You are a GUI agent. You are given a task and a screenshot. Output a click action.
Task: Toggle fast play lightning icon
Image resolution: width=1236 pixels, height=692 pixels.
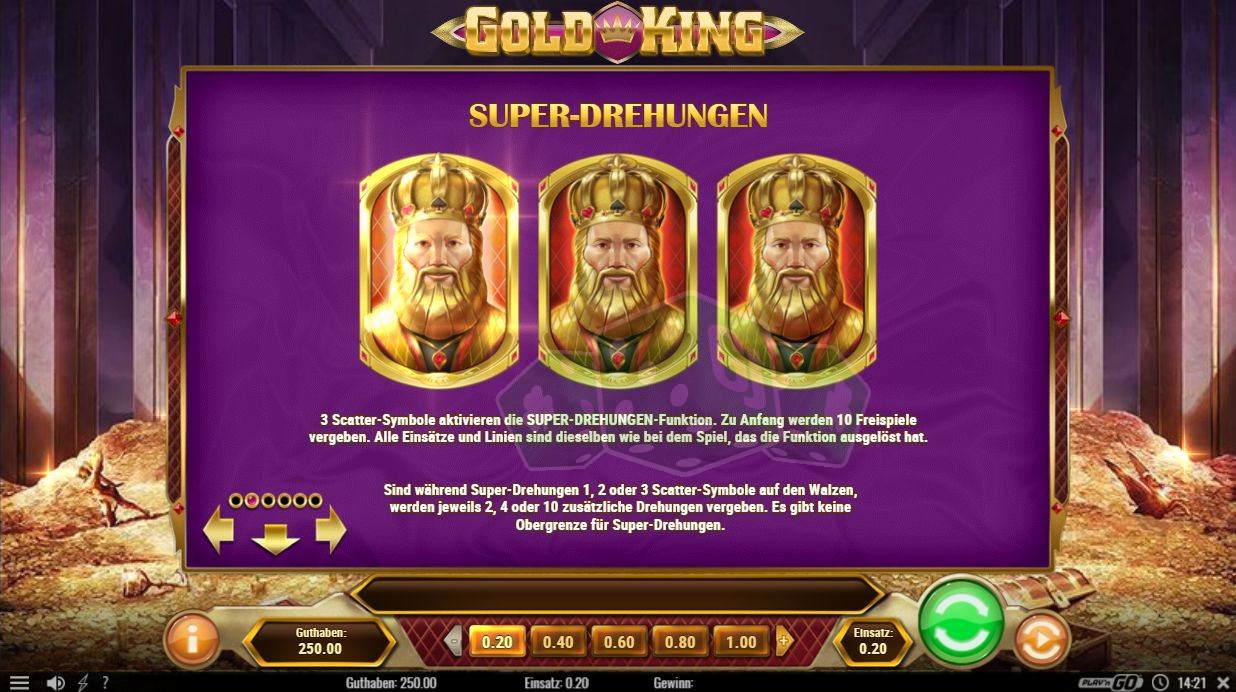pyautogui.click(x=83, y=683)
